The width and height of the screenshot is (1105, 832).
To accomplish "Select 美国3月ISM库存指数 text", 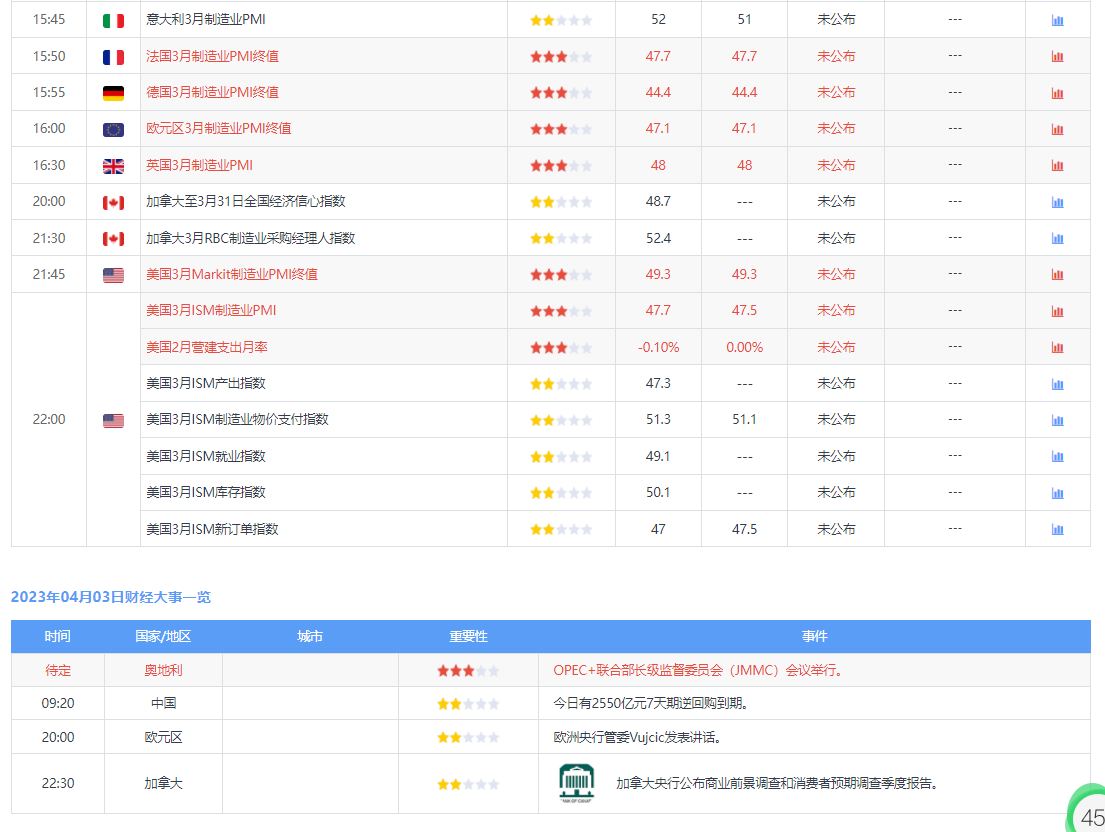I will click(x=206, y=492).
